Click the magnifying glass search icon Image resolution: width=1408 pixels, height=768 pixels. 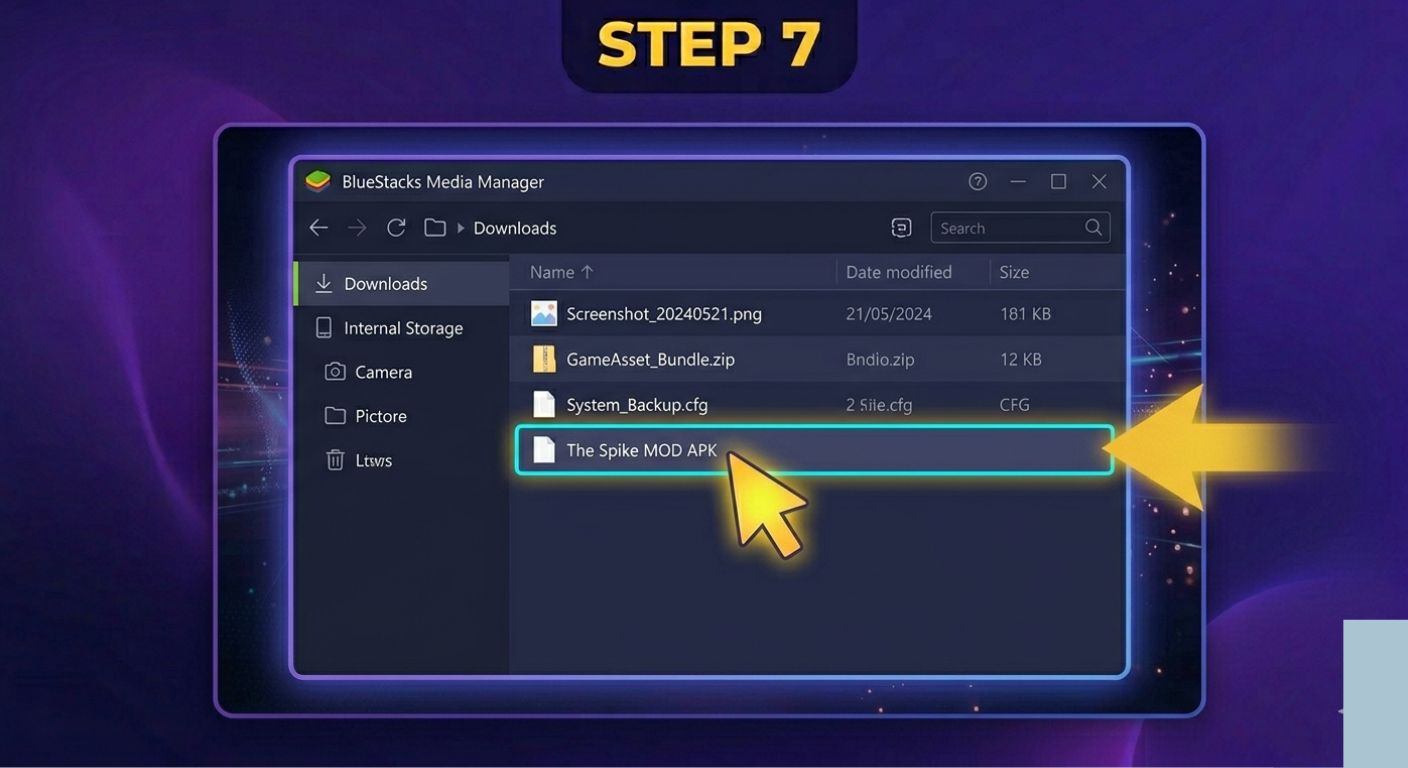[x=1094, y=228]
